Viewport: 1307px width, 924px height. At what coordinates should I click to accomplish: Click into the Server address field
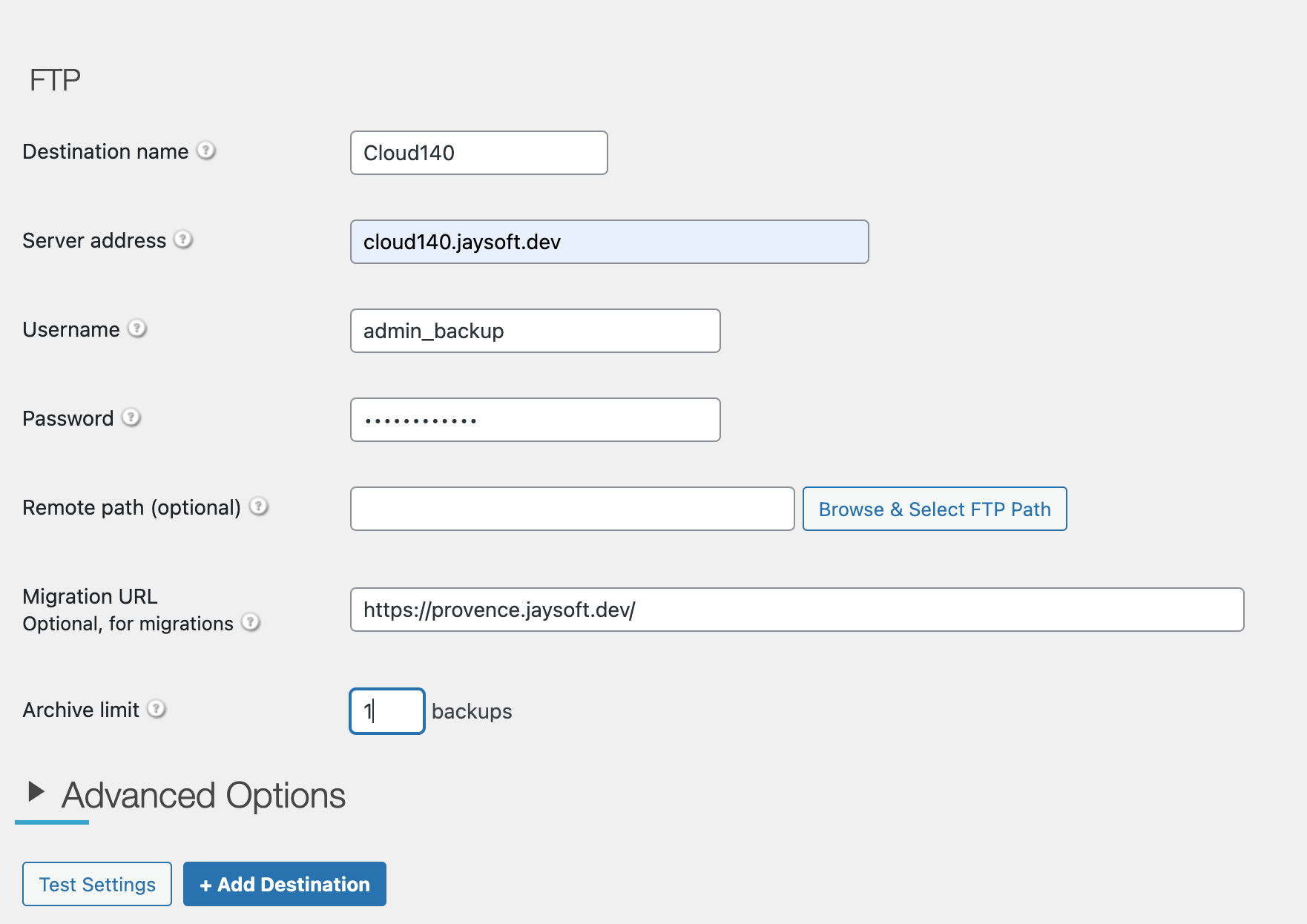point(608,242)
